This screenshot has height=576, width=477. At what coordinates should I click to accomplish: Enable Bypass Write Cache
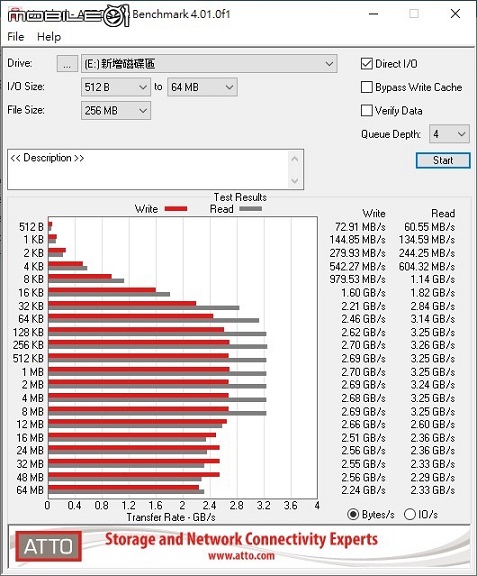(367, 87)
